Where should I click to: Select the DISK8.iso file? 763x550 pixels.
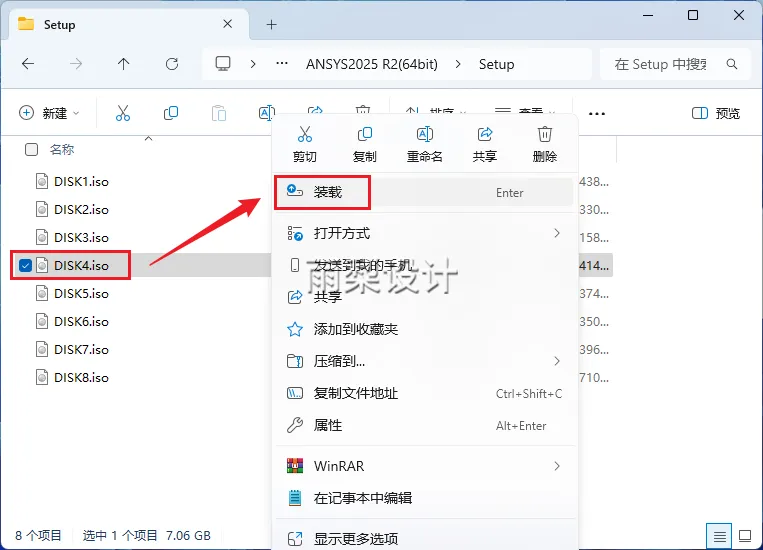click(81, 378)
